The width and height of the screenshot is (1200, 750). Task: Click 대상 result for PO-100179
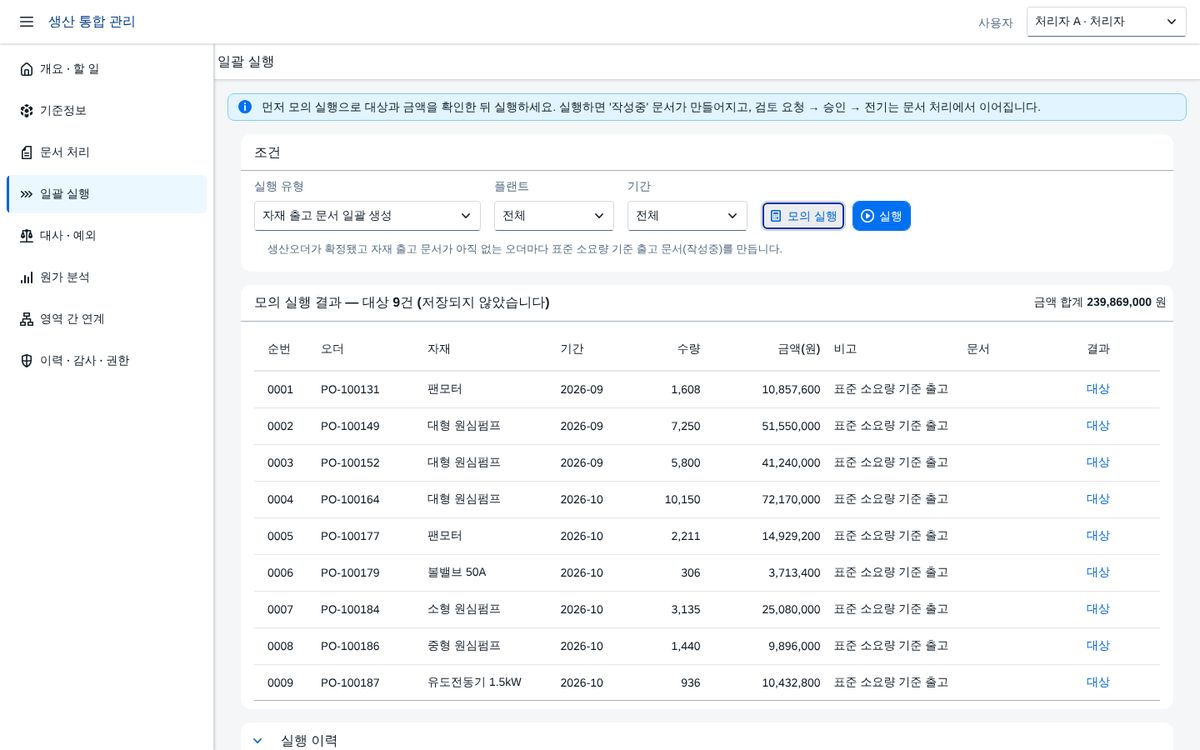pyautogui.click(x=1098, y=573)
